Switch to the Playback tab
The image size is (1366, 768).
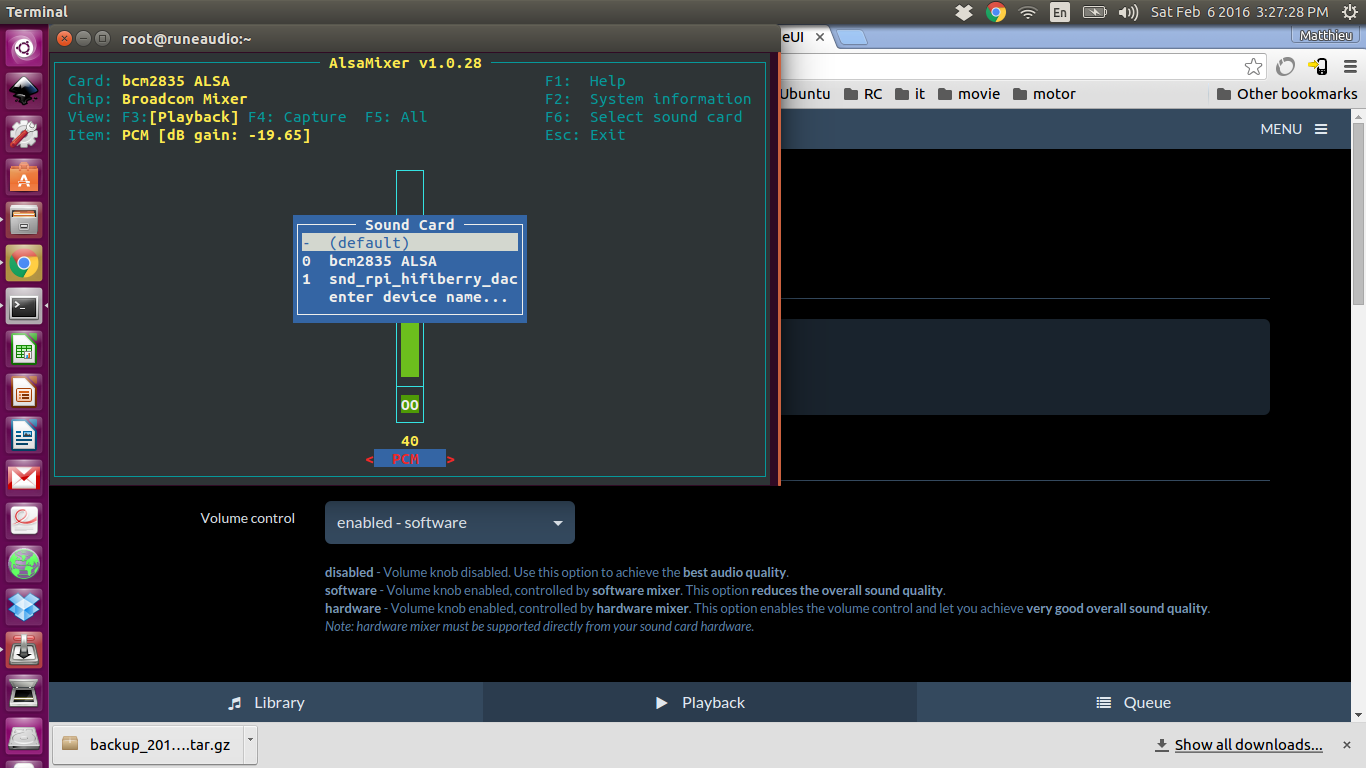pos(700,703)
